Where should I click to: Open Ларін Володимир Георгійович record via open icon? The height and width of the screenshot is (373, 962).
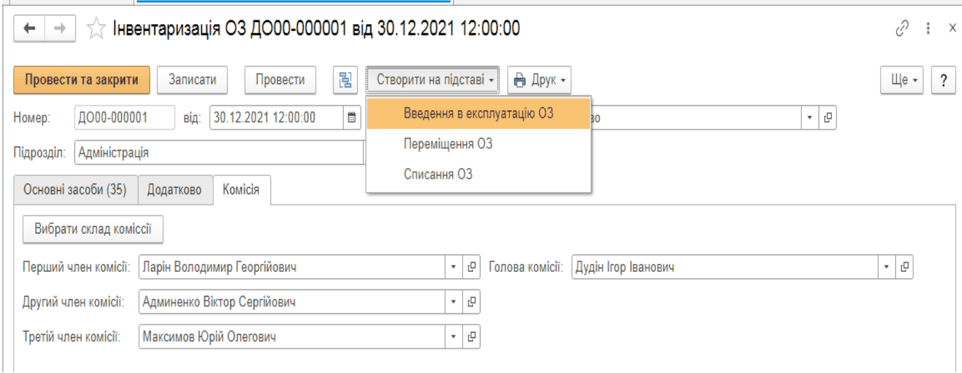(472, 267)
